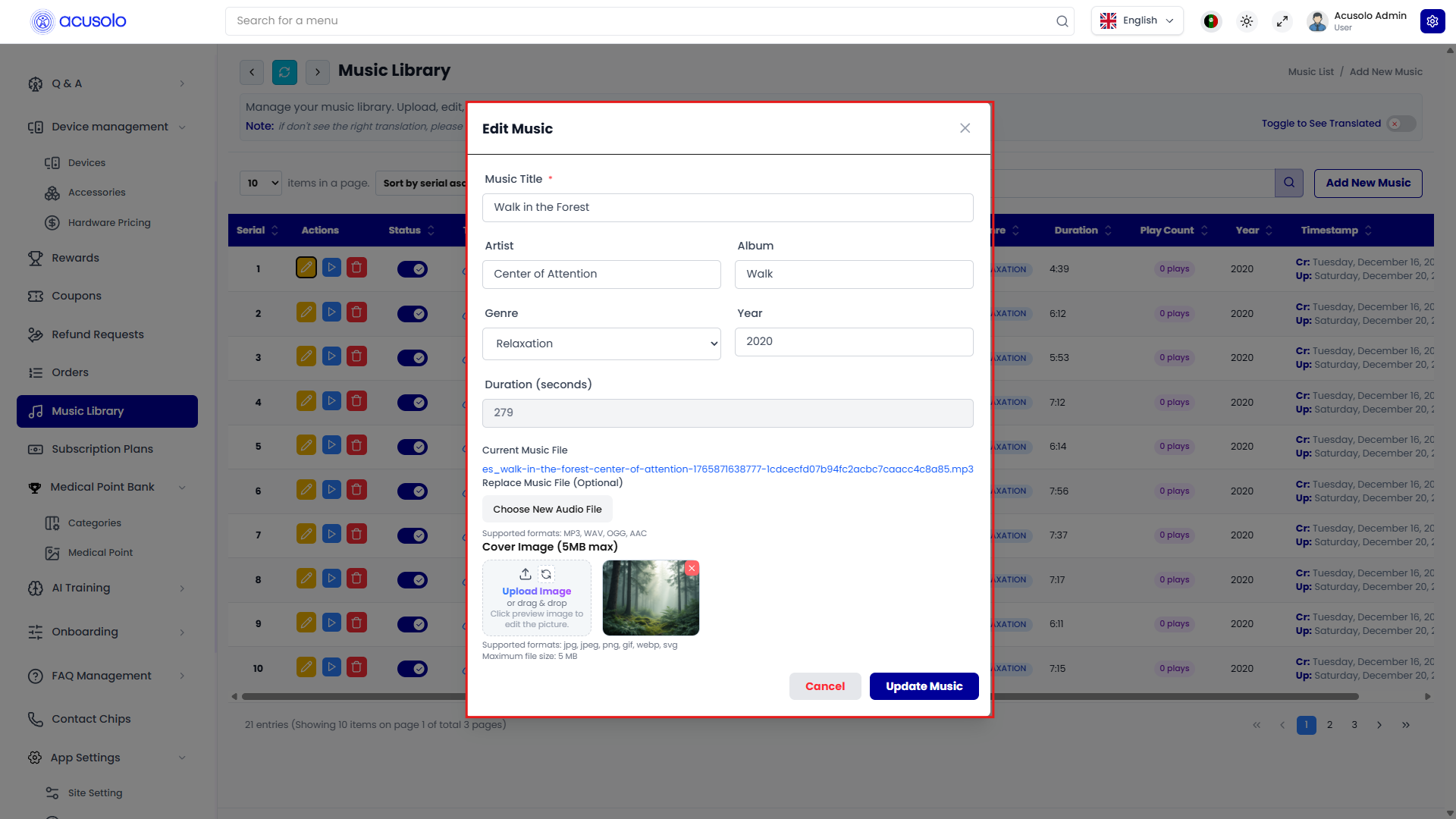This screenshot has height=819, width=1456.
Task: Jump to the last page with double chevron
Action: pyautogui.click(x=1406, y=725)
